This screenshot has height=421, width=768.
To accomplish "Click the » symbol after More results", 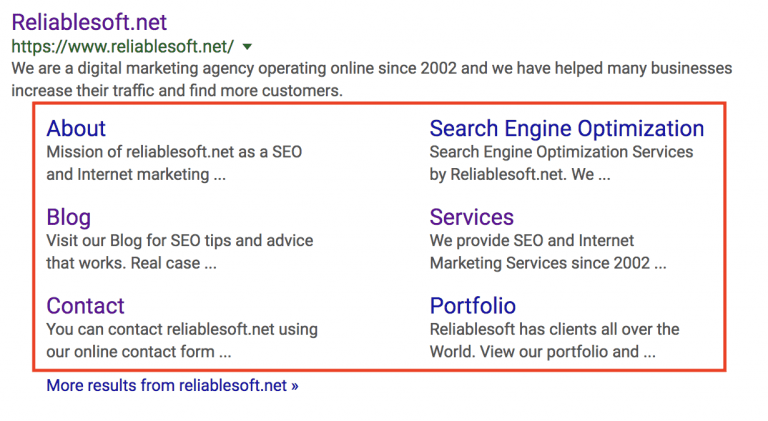I will click(294, 385).
